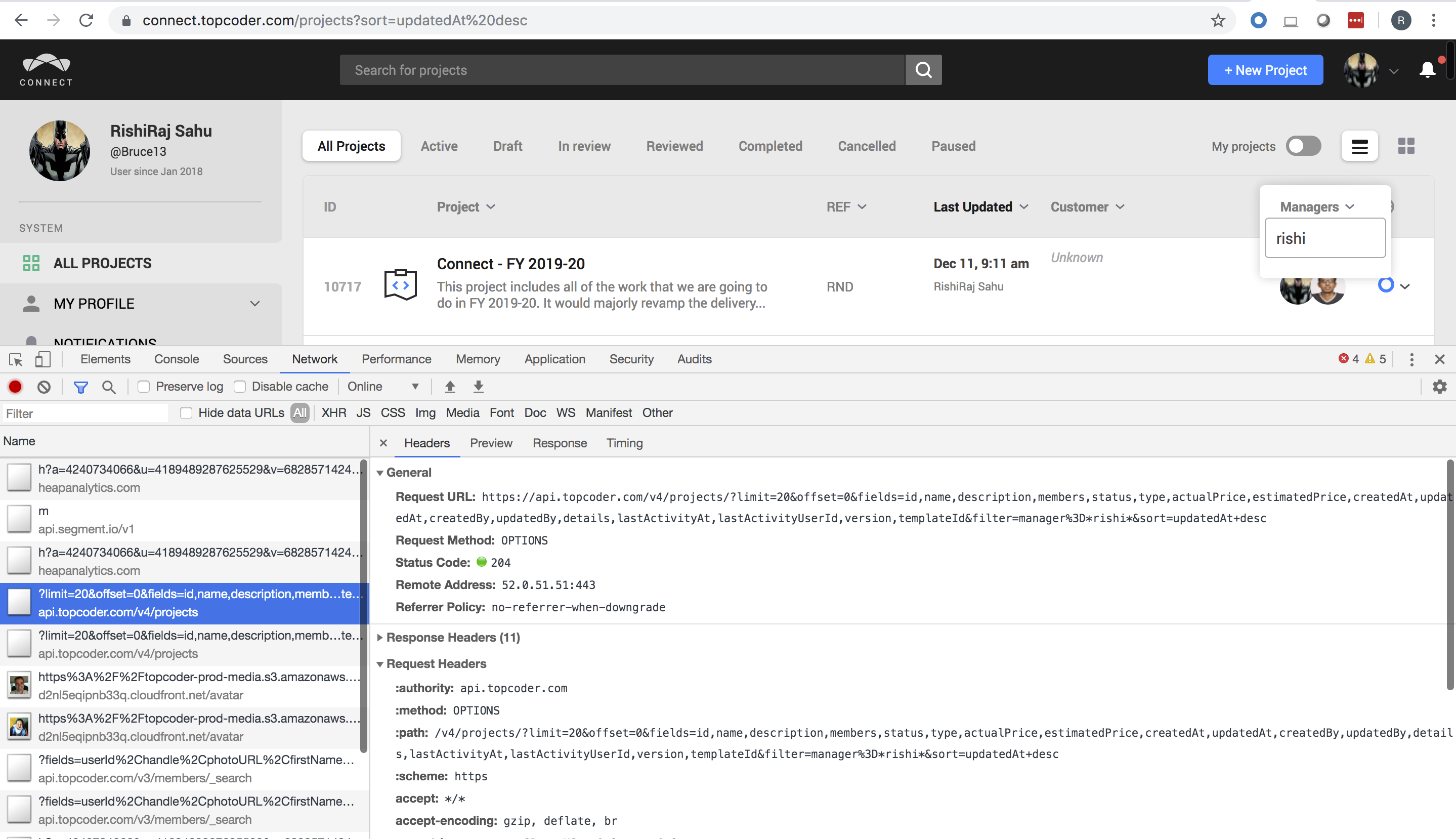This screenshot has height=839, width=1456.
Task: Click the search magnifier button
Action: (x=923, y=70)
